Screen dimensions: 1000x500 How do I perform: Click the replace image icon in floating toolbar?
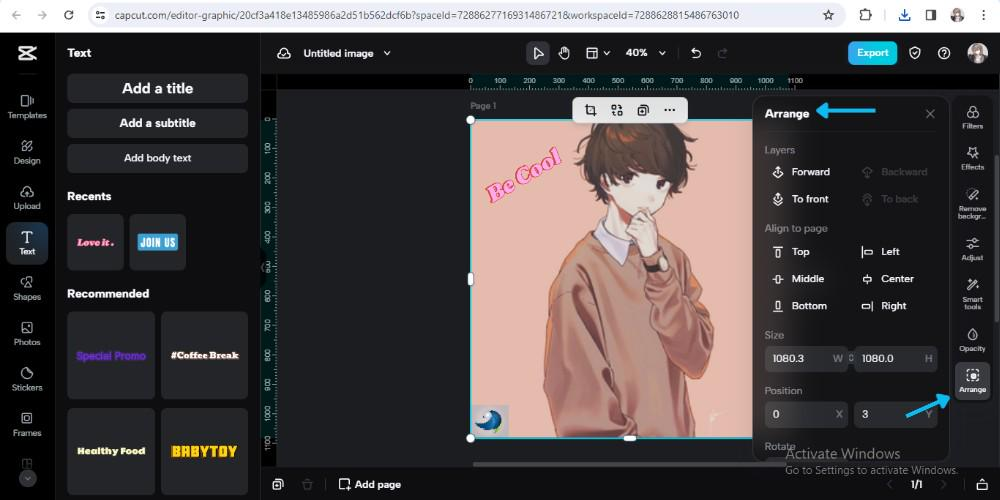pyautogui.click(x=617, y=110)
